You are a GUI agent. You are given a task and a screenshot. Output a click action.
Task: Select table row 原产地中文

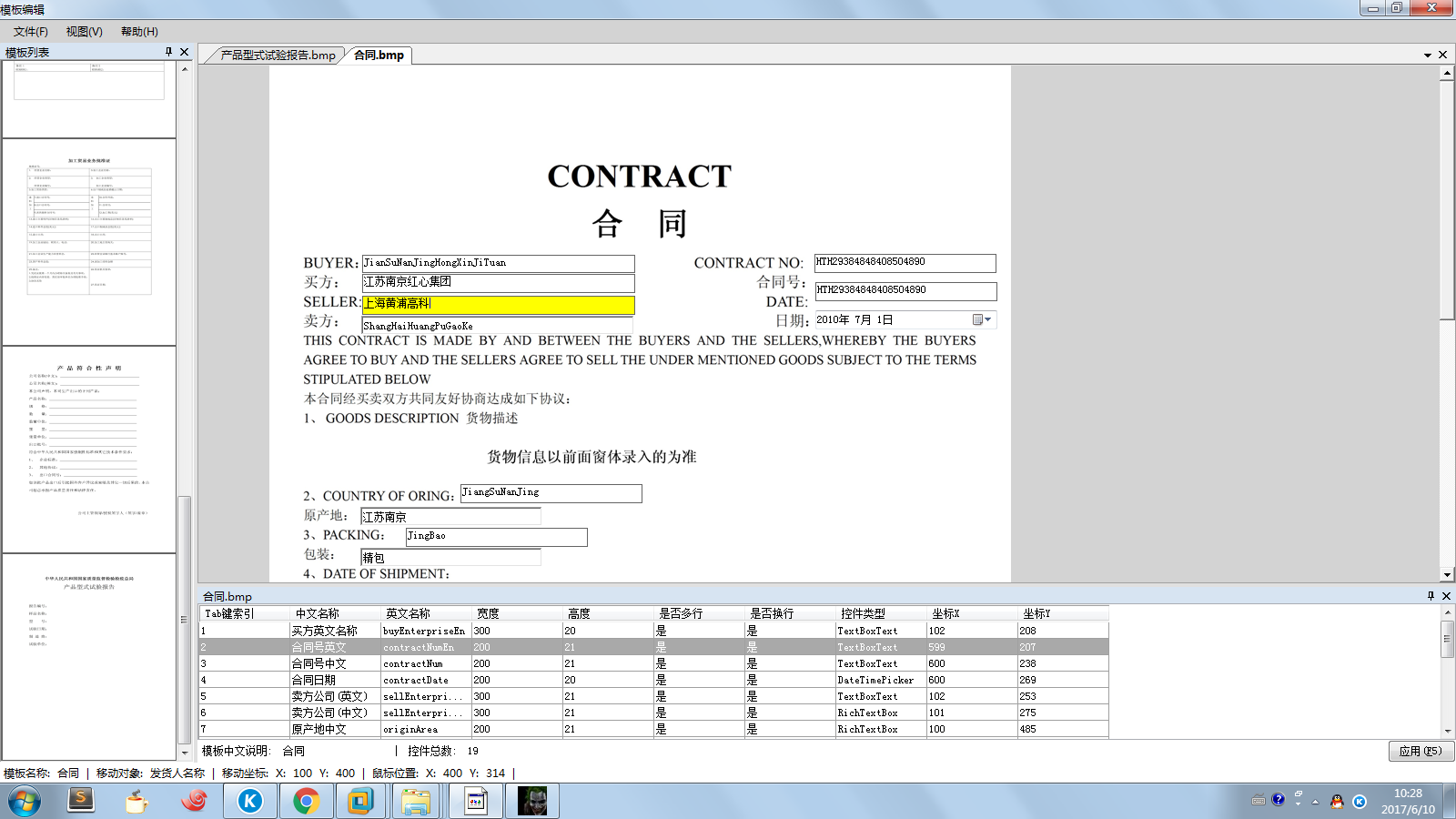pyautogui.click(x=653, y=729)
